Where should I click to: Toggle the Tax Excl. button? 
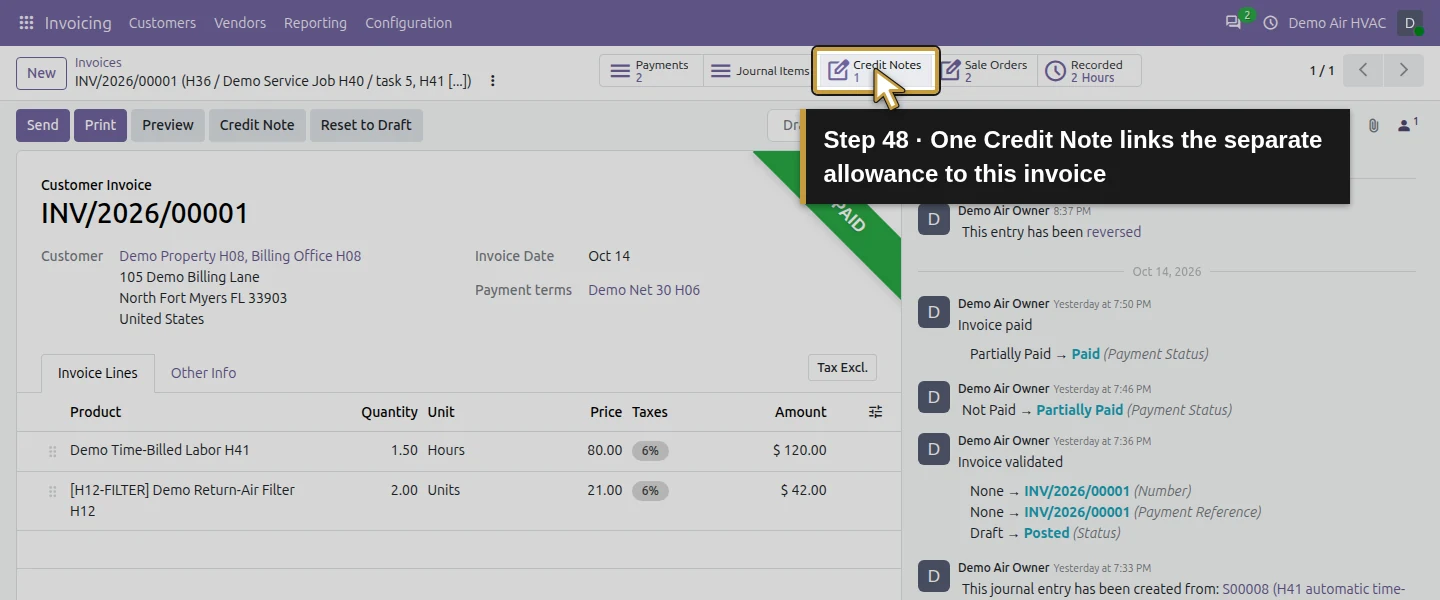coord(842,367)
